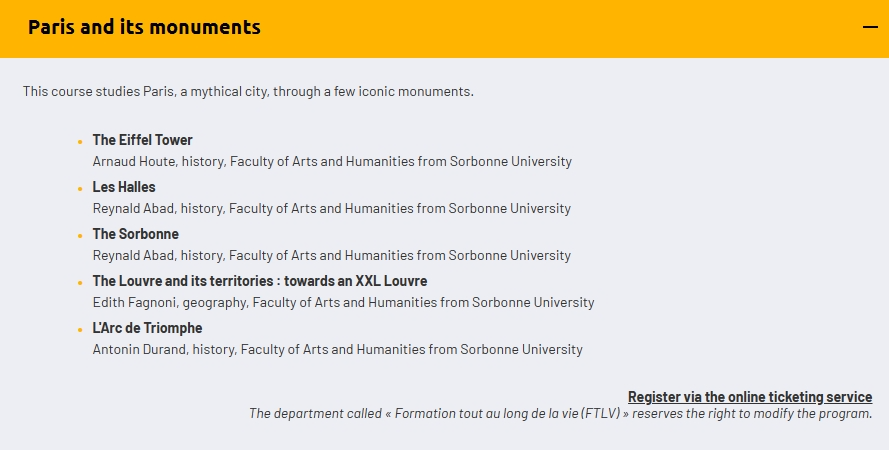
Task: Click the Antonin Durand lecturer line
Action: [x=337, y=350]
